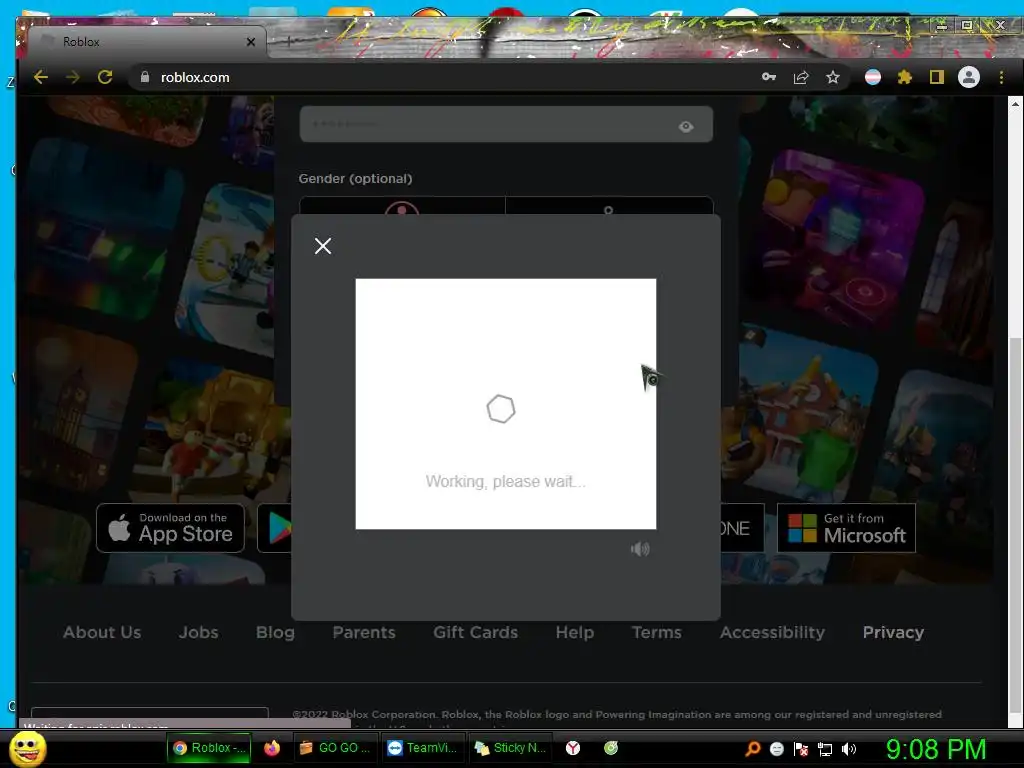Open the Chrome three-dot menu
The height and width of the screenshot is (768, 1024).
point(1001,77)
